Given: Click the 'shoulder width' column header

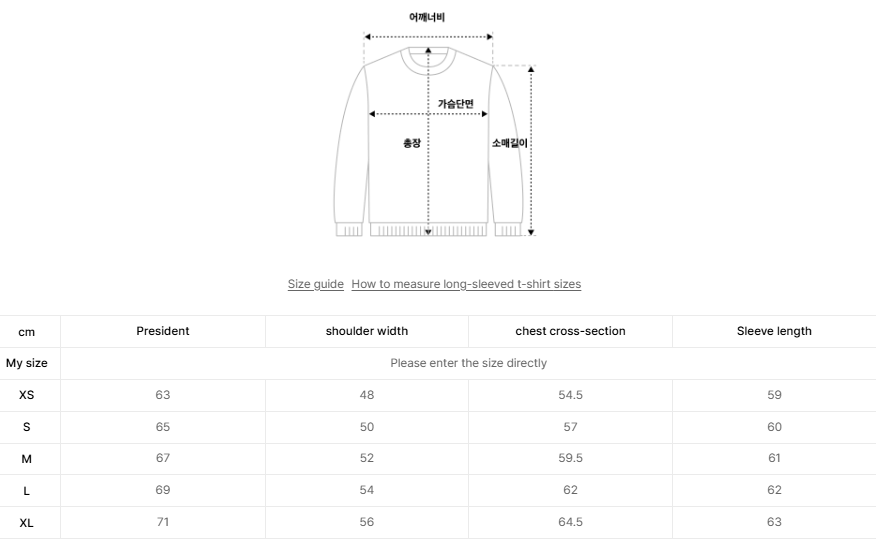Looking at the screenshot, I should tap(367, 331).
